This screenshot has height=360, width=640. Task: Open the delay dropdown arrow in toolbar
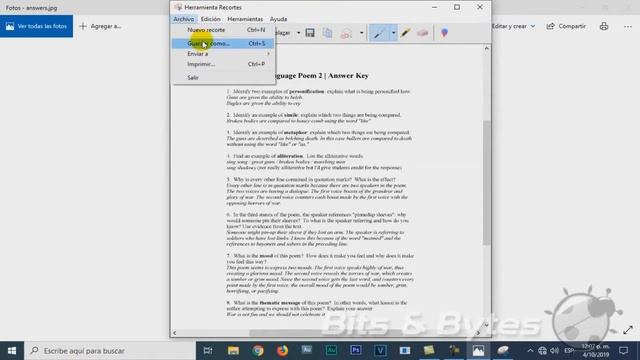pos(298,33)
